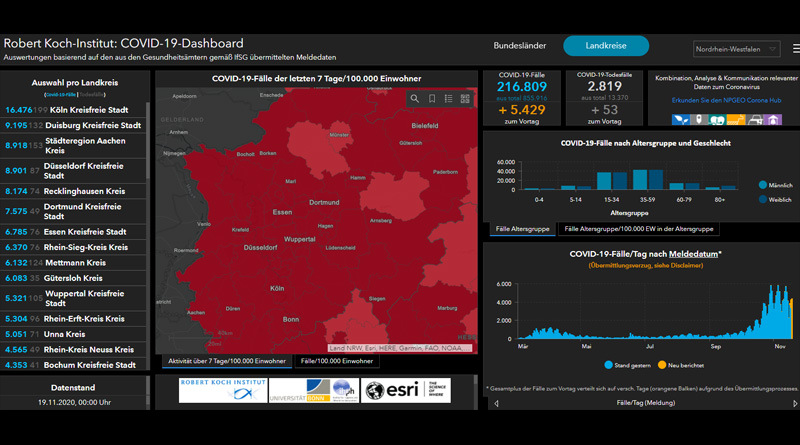Open the map bookmarks icon
Image resolution: width=800 pixels, height=445 pixels.
click(432, 99)
